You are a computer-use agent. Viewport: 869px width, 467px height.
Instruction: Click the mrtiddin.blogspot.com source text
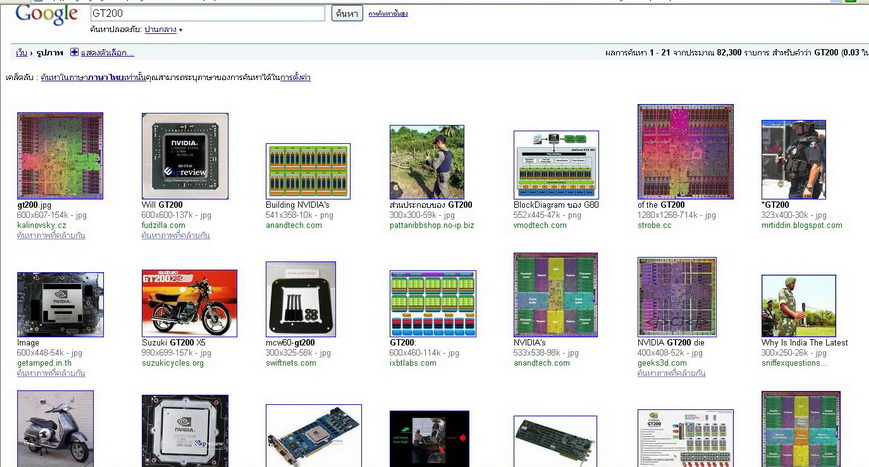(801, 225)
